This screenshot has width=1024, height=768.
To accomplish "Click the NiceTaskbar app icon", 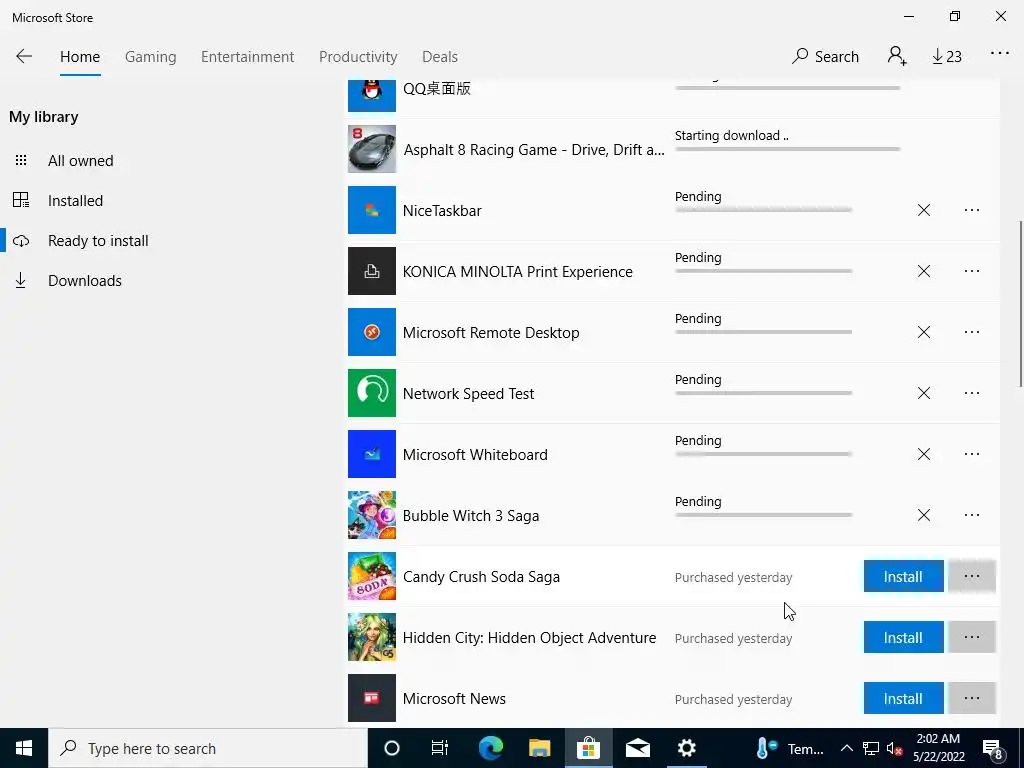I will coord(372,210).
